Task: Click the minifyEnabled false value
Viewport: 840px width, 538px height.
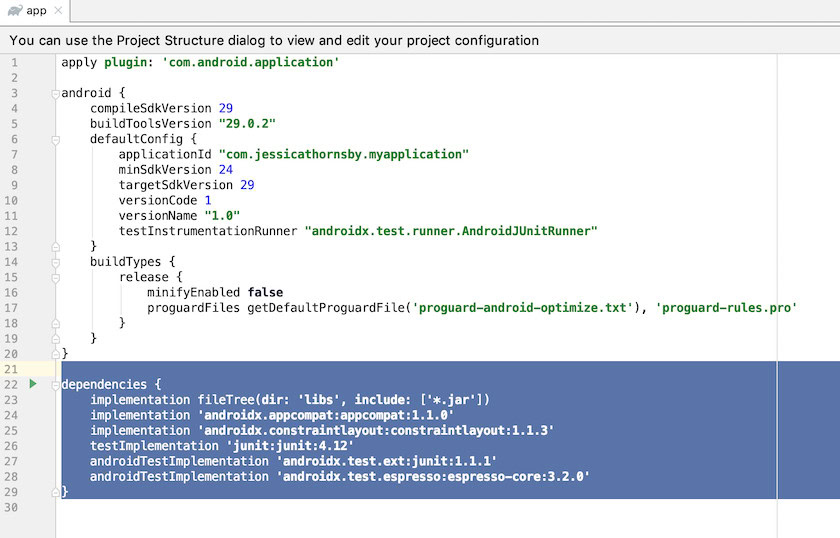Action: coord(264,292)
